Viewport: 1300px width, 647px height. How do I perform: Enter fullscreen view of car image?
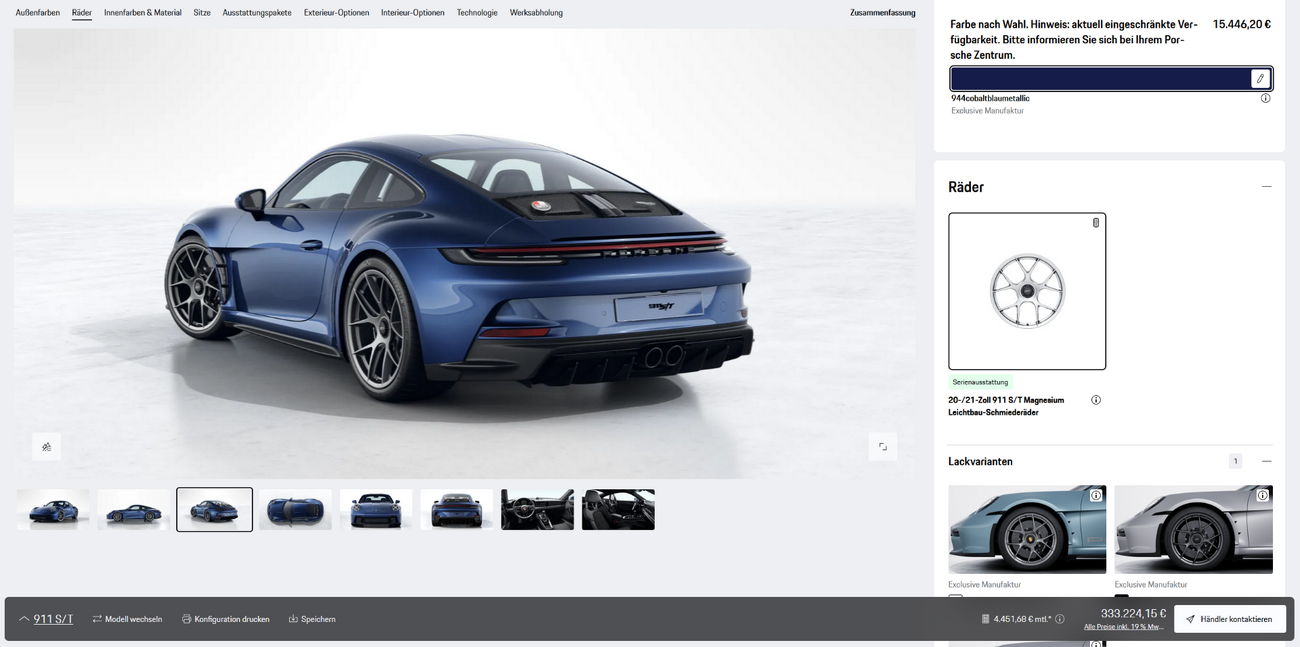click(x=882, y=447)
